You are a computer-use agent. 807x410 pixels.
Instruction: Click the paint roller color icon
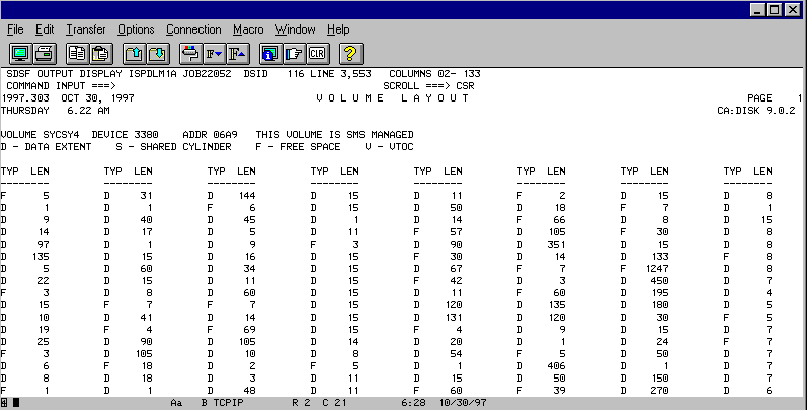click(x=190, y=54)
